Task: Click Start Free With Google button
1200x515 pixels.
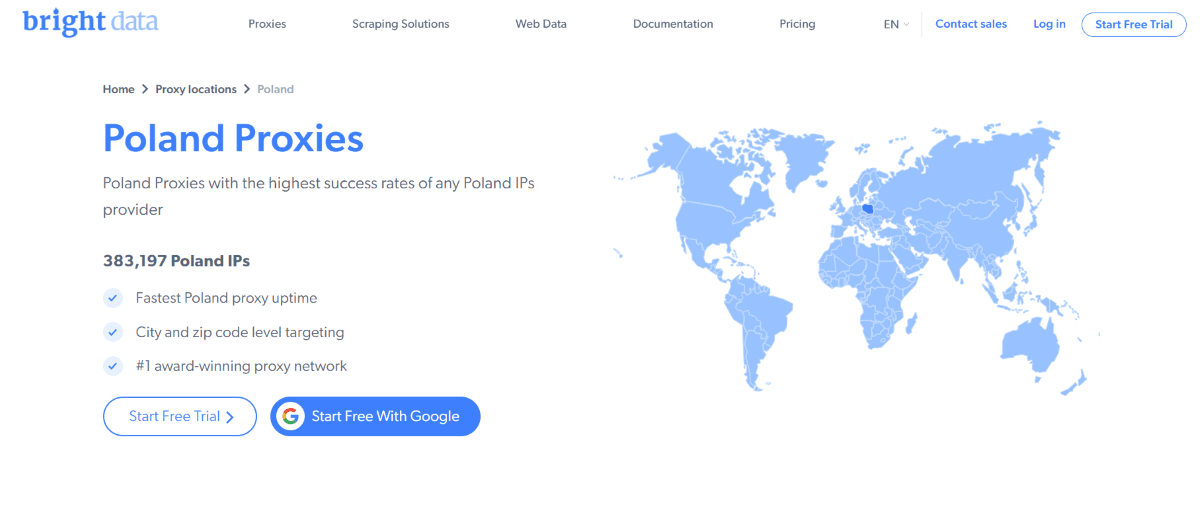Action: point(375,417)
